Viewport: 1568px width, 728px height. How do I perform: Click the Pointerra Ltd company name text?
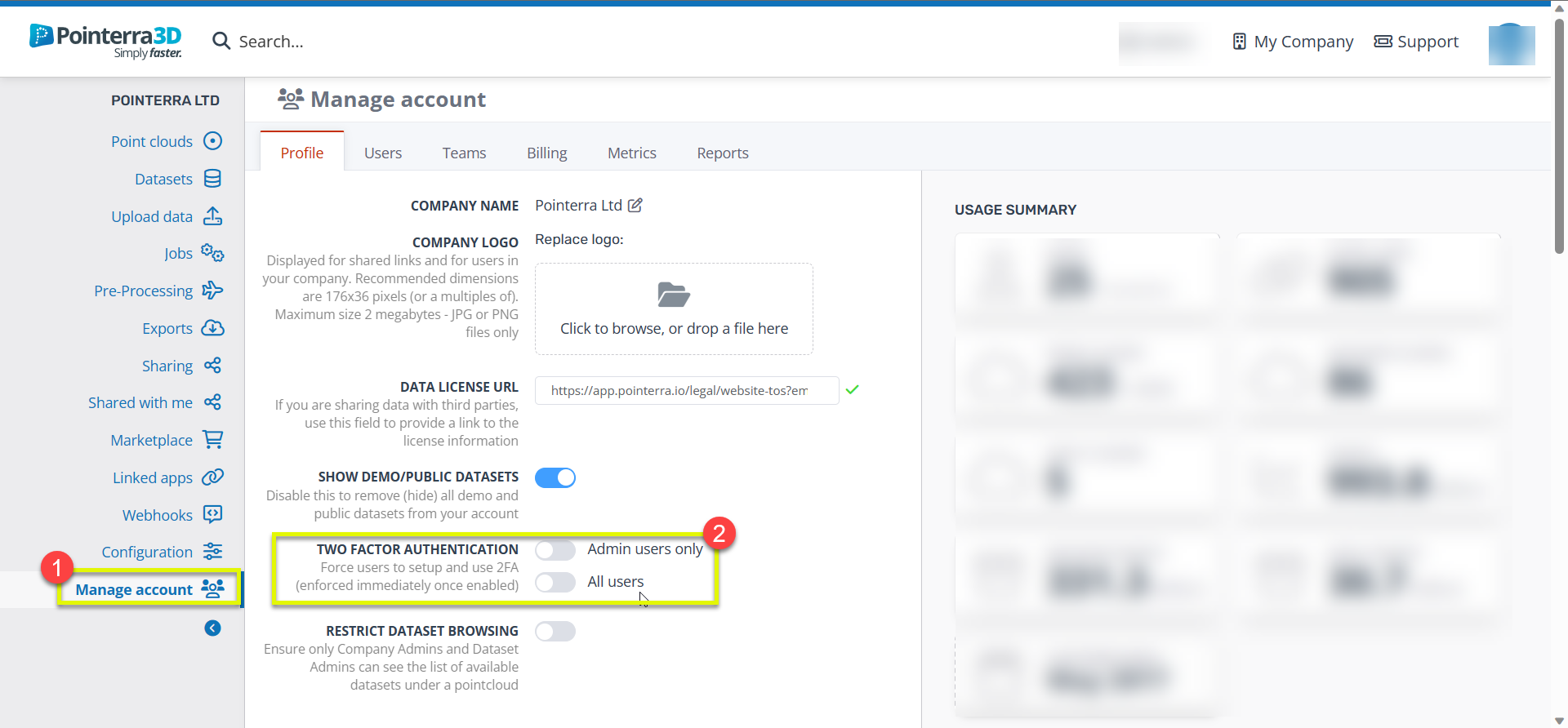(x=578, y=206)
